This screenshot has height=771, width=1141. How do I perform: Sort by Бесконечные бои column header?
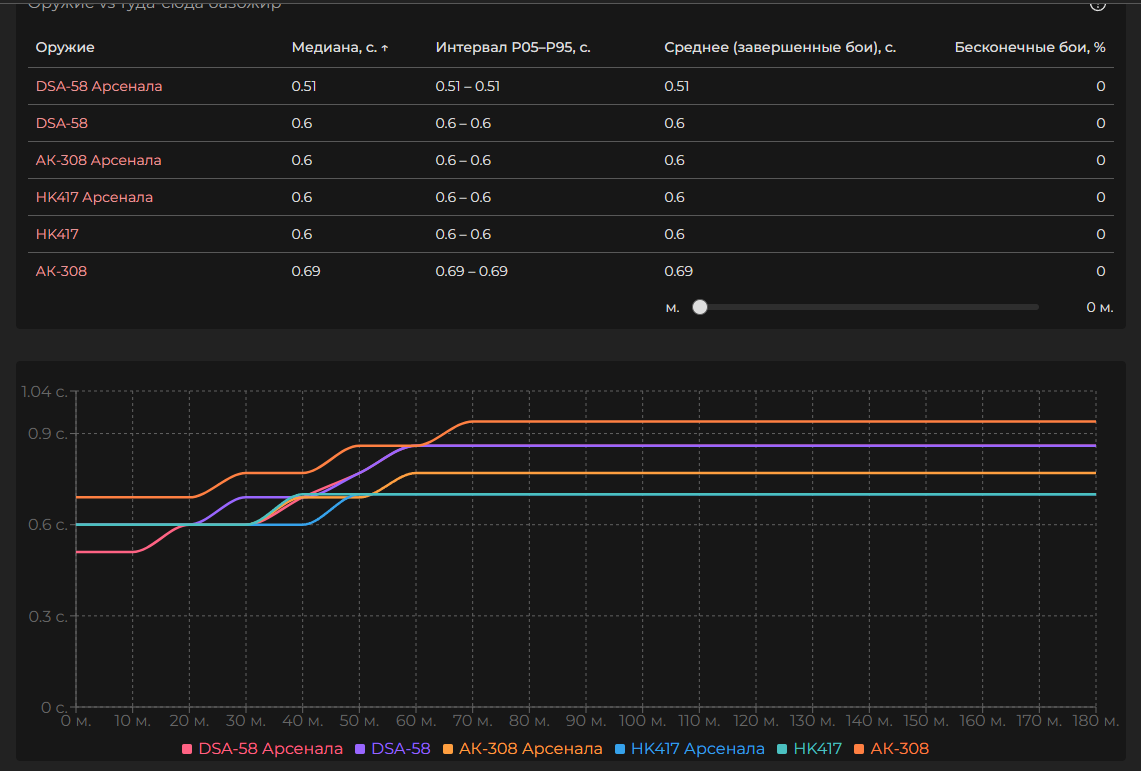click(1029, 48)
